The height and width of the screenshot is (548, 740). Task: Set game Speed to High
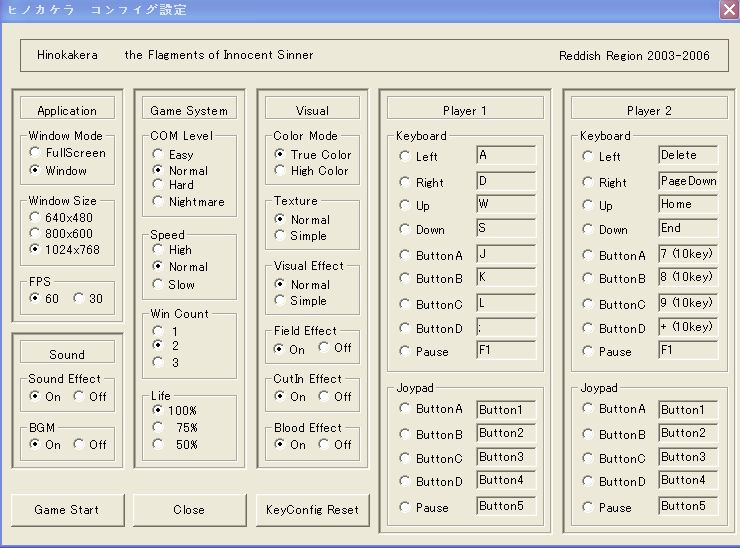[158, 249]
